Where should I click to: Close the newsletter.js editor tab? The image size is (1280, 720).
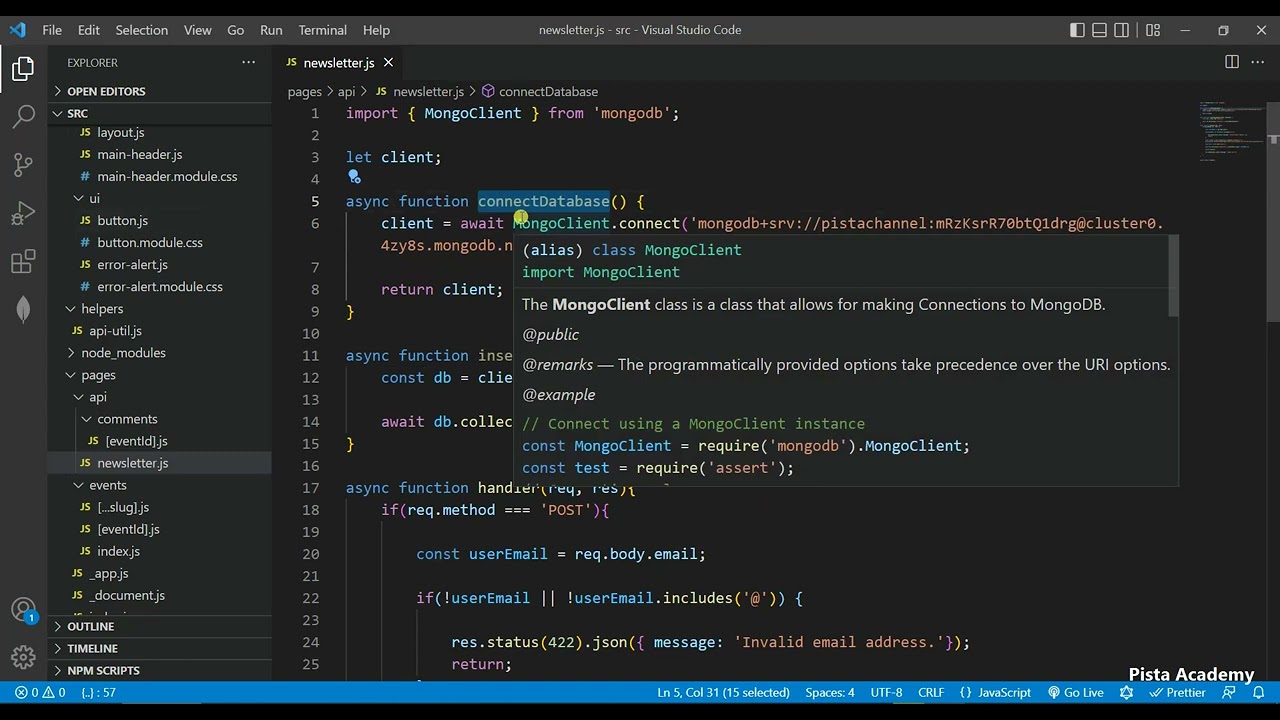388,63
